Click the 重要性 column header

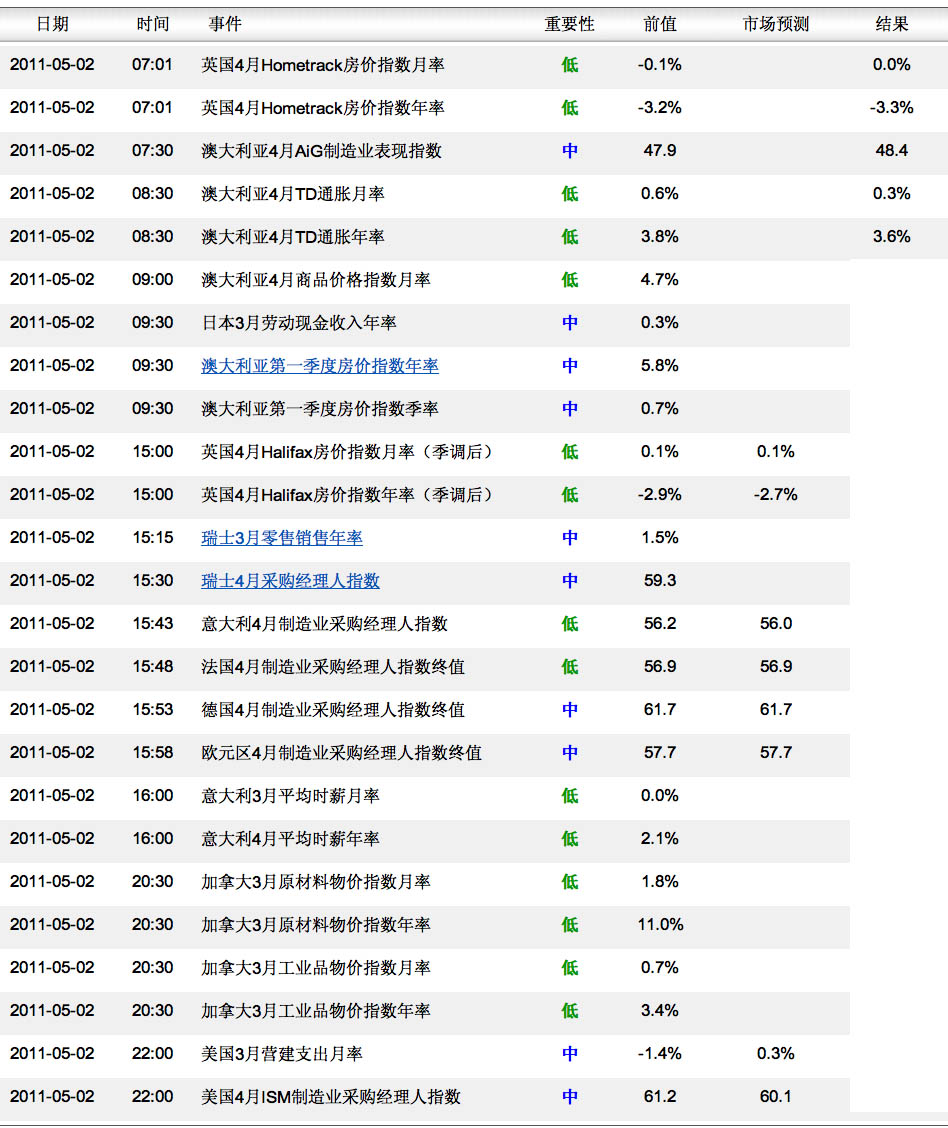tap(569, 24)
